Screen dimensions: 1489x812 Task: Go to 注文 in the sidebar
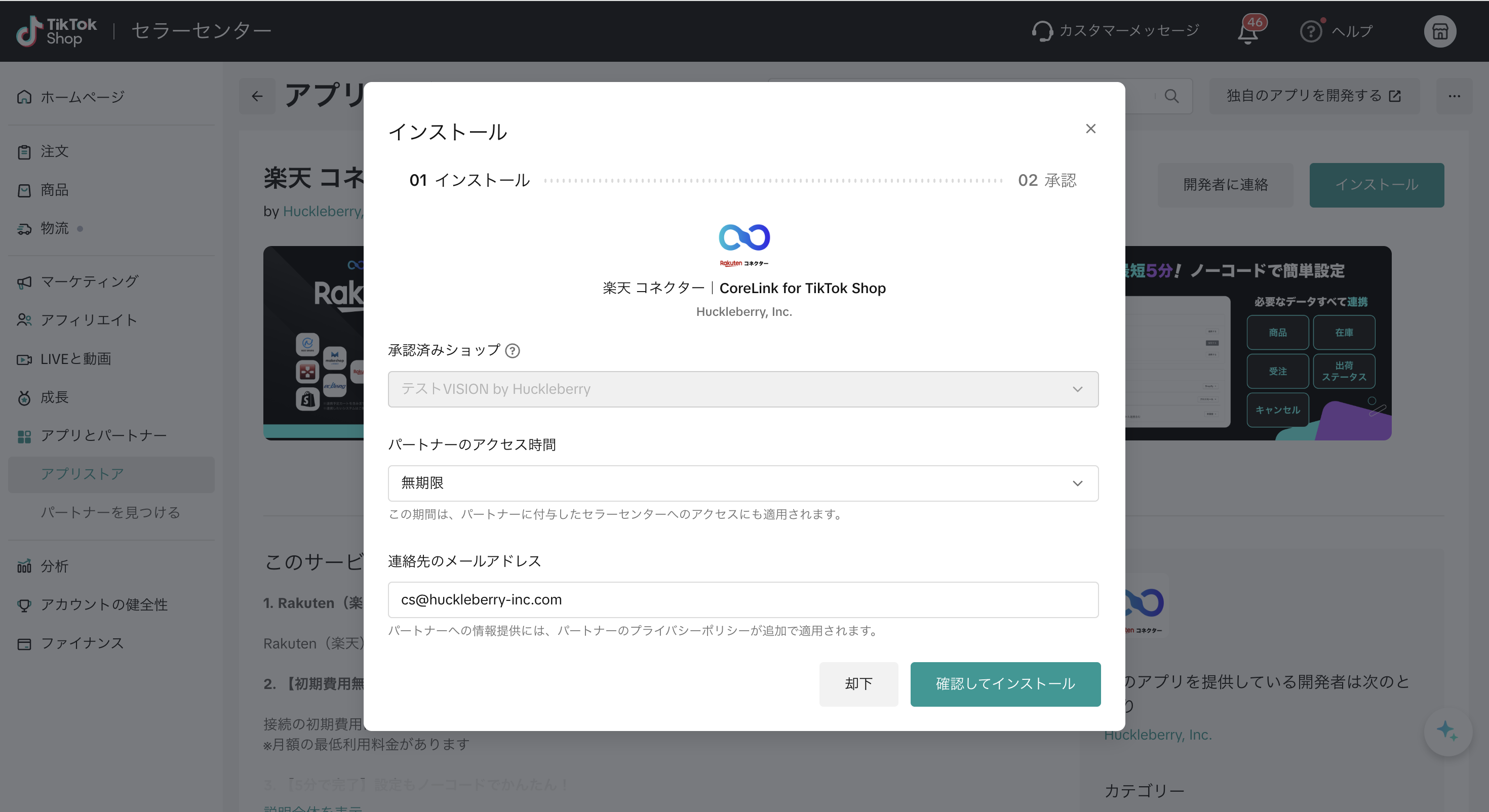pyautogui.click(x=54, y=151)
